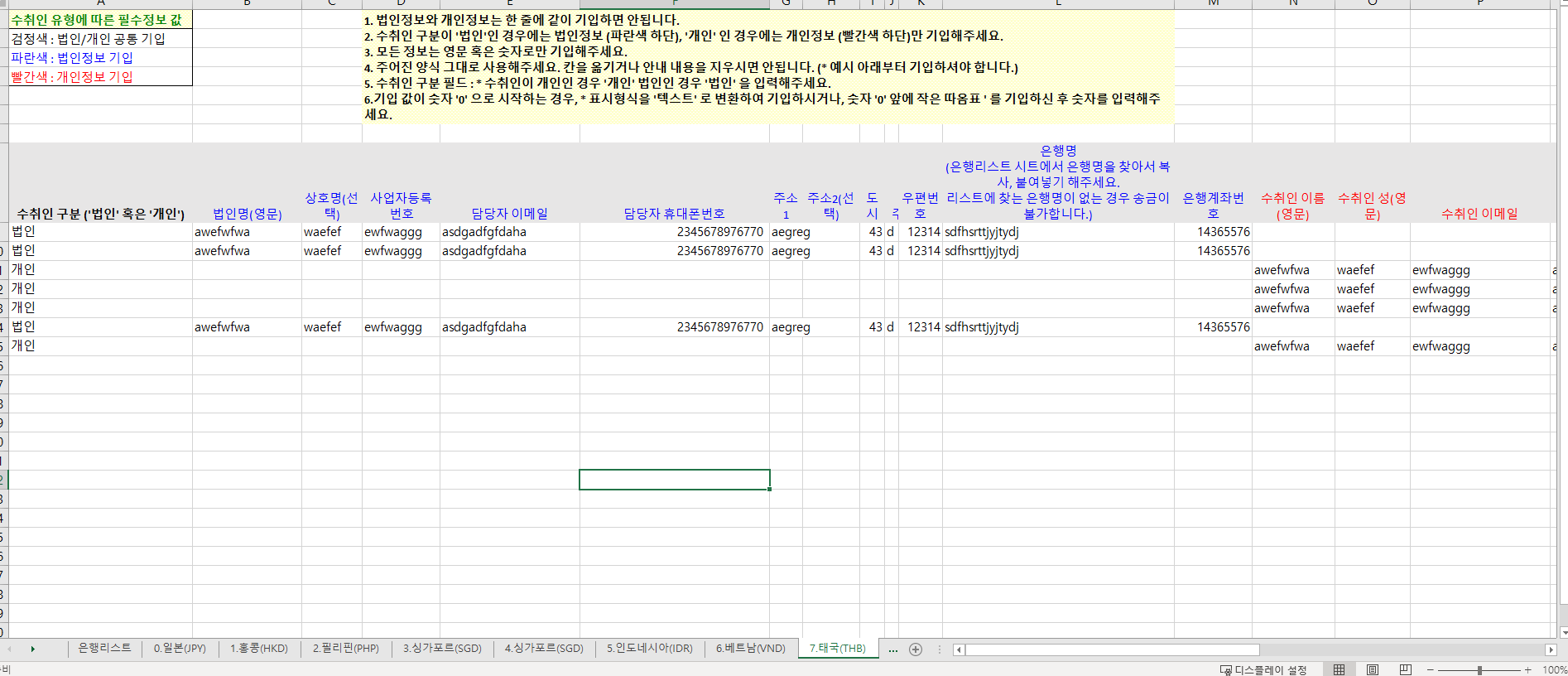The image size is (1568, 676).
Task: Open the 은행리스트 sheet tab
Action: tap(104, 648)
